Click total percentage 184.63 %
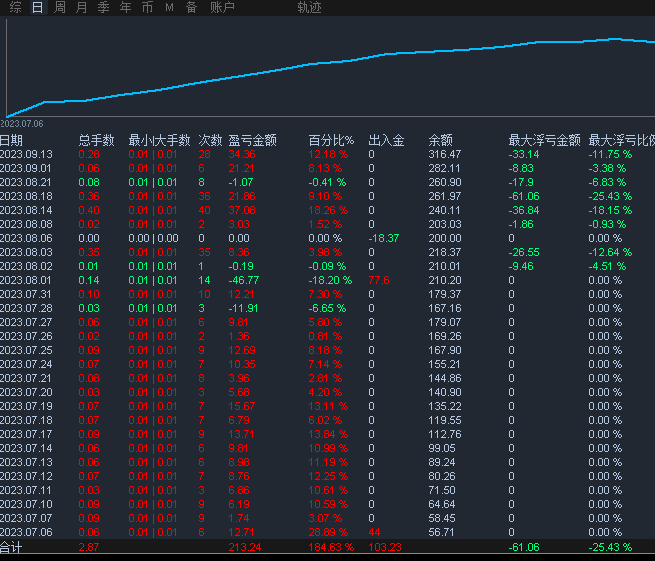 [x=331, y=547]
